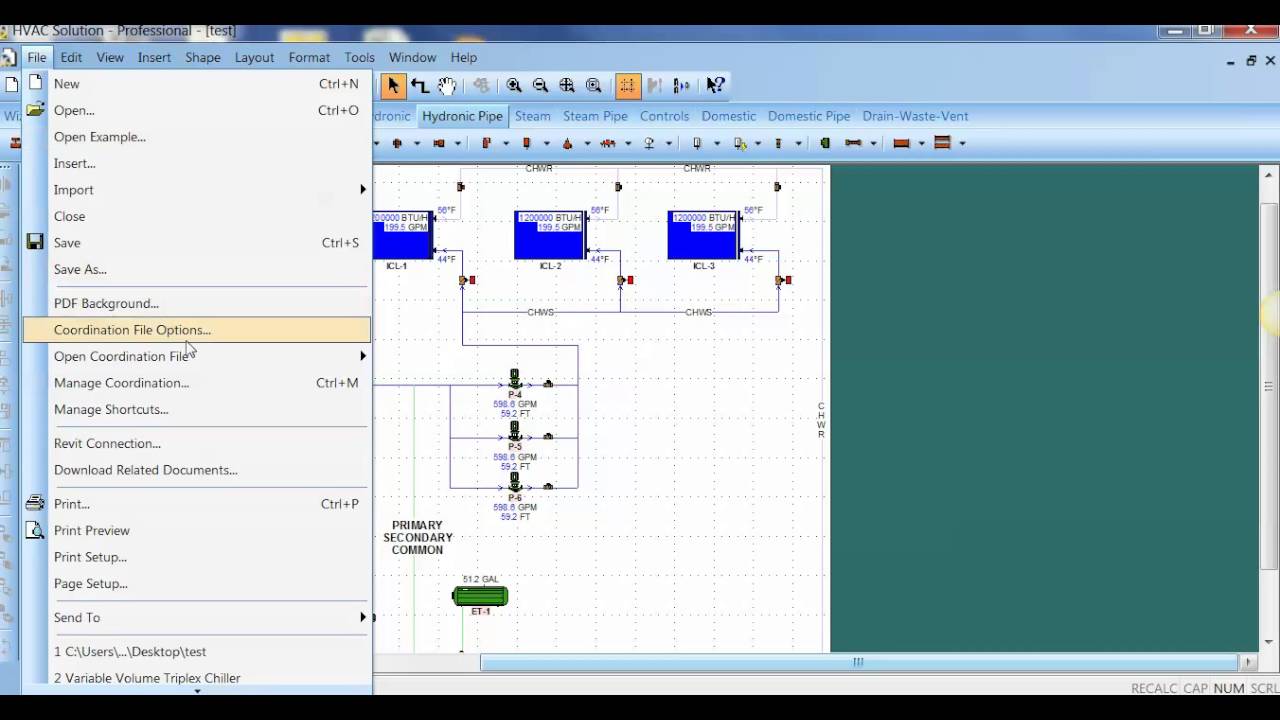Click PRIMARY SECONDARY COMMON label
1280x720 pixels.
click(418, 537)
